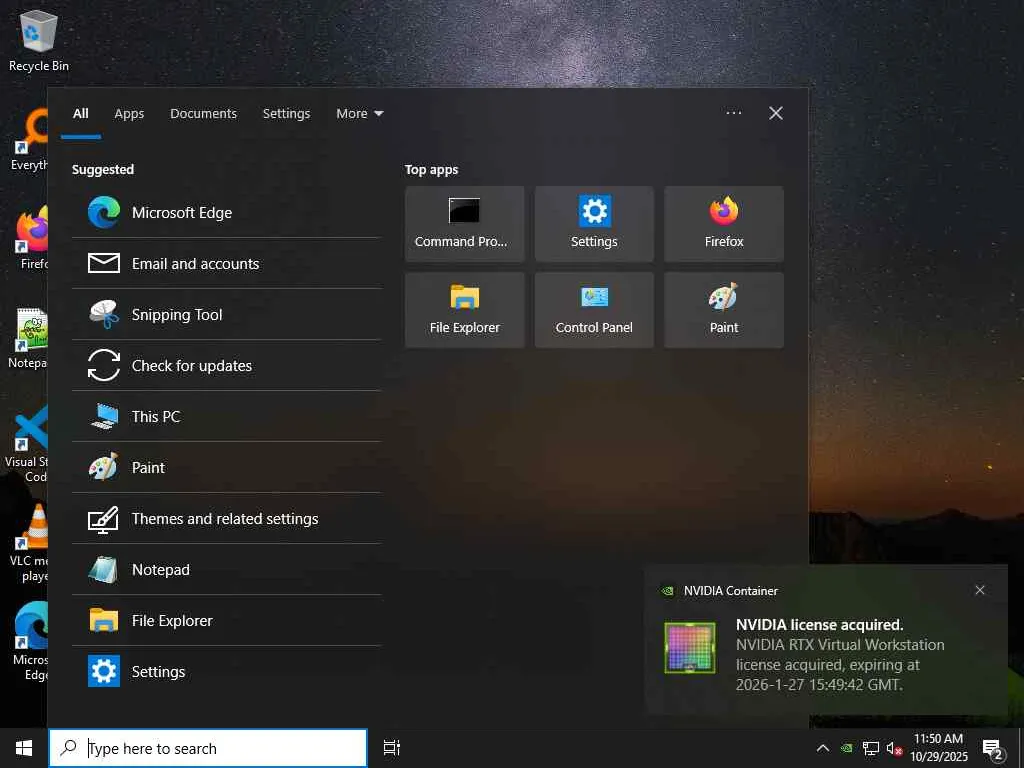Click the taskbar search magnifier icon
This screenshot has width=1024, height=768.
[69, 748]
